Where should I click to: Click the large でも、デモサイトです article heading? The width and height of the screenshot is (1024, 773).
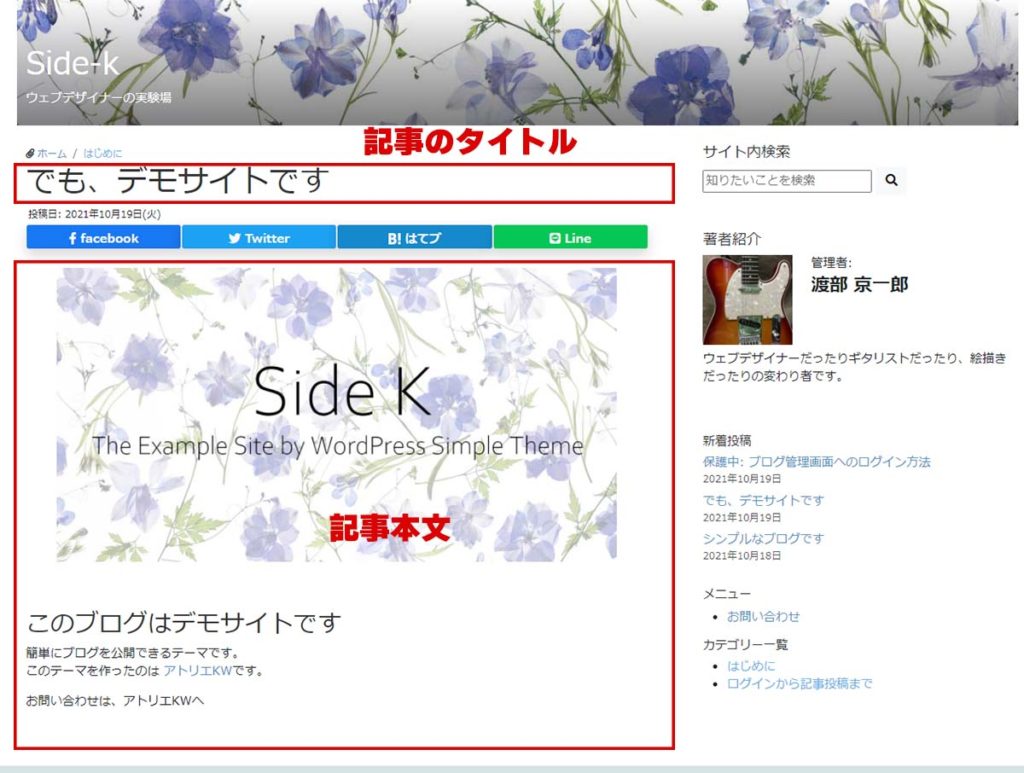[x=178, y=182]
